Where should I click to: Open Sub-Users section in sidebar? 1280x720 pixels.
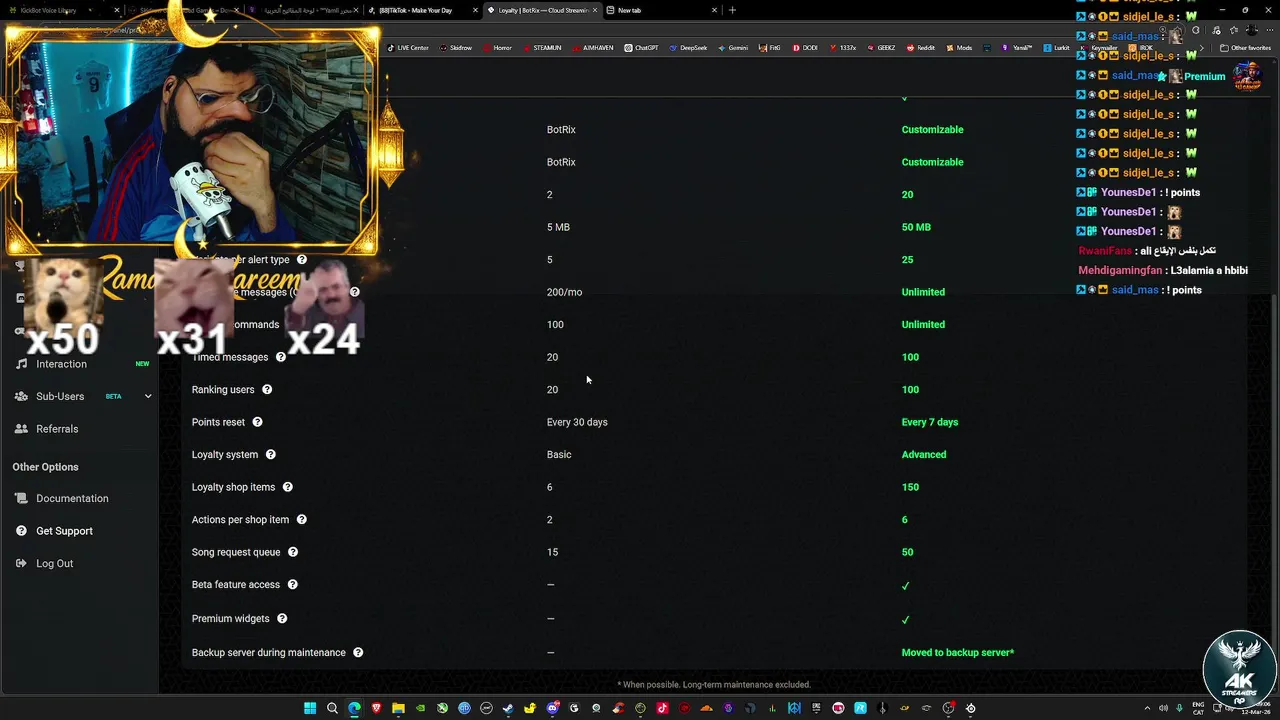point(60,396)
